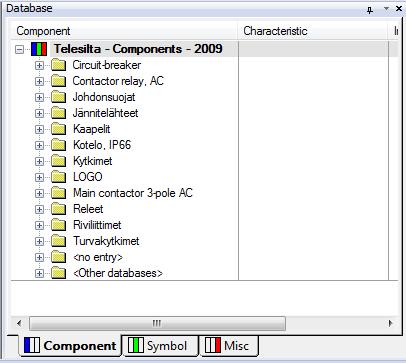Click the Main contactor 3-pole AC folder icon
406x363 pixels.
click(x=59, y=193)
